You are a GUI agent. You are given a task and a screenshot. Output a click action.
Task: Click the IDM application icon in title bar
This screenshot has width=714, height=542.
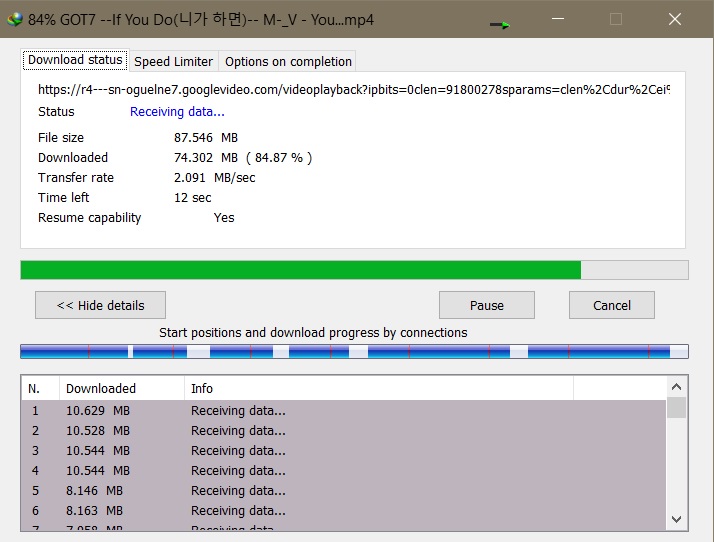click(15, 19)
